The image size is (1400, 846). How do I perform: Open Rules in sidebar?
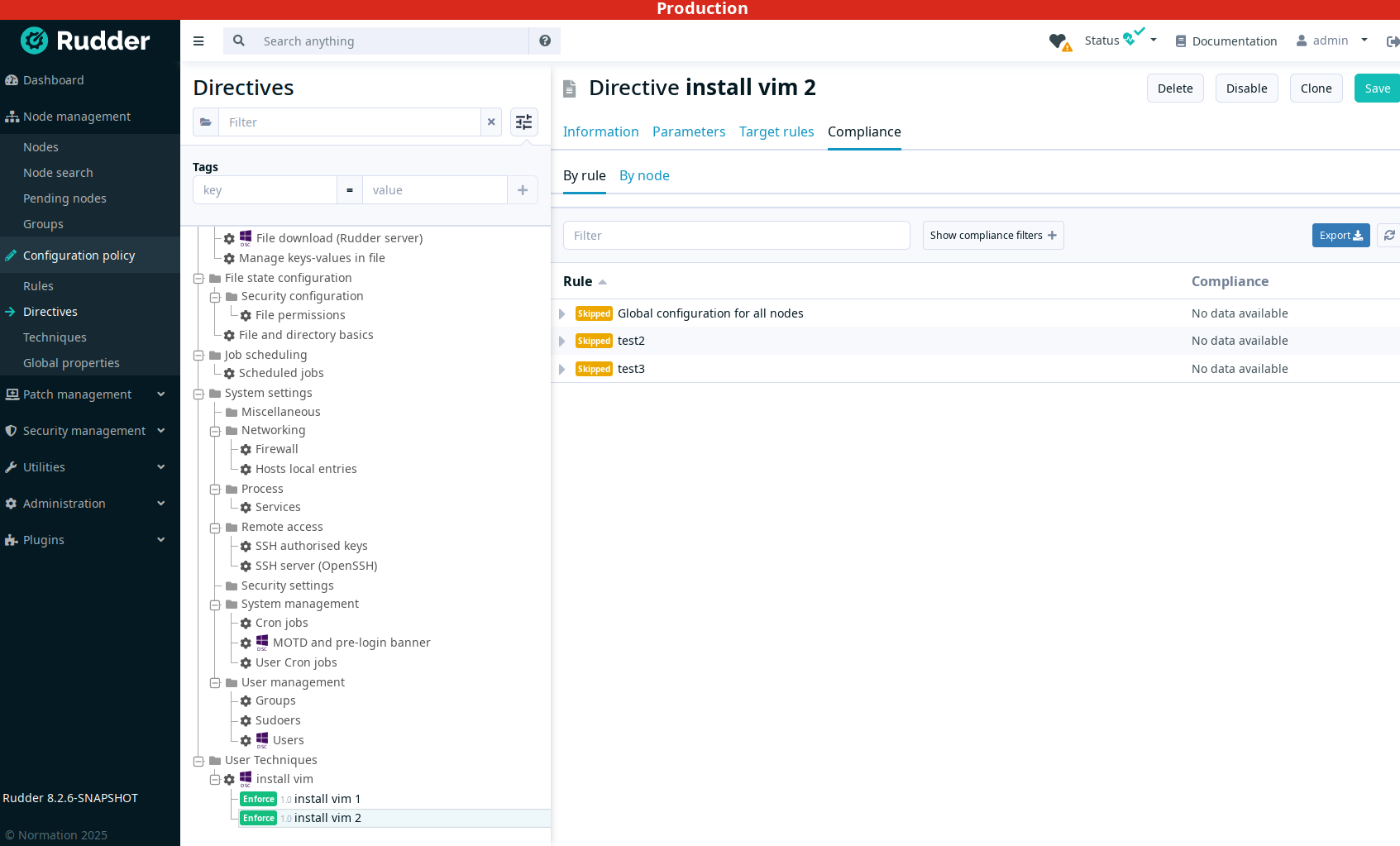click(38, 286)
